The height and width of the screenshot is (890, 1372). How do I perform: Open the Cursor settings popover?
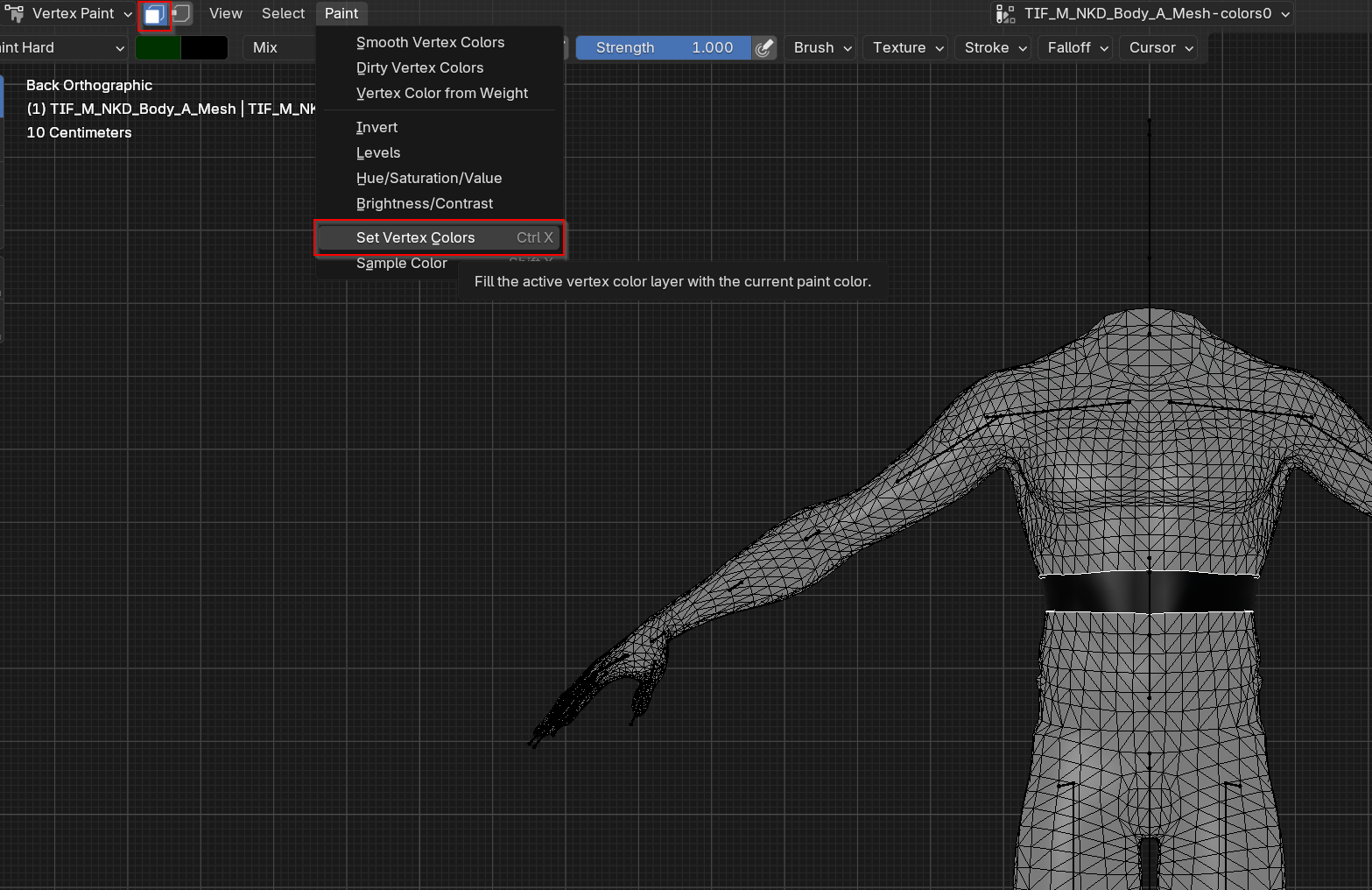click(1161, 48)
